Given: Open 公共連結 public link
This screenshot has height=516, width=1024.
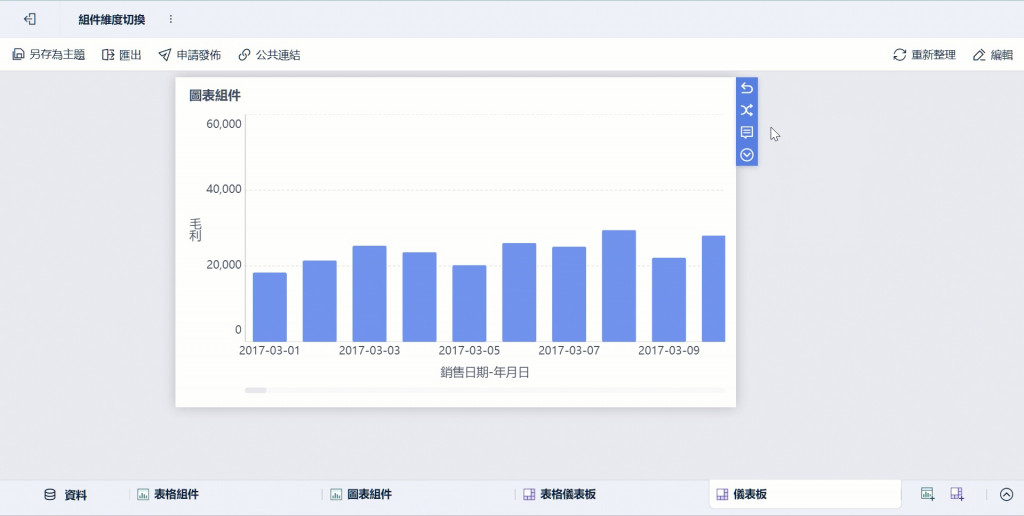Looking at the screenshot, I should point(269,55).
